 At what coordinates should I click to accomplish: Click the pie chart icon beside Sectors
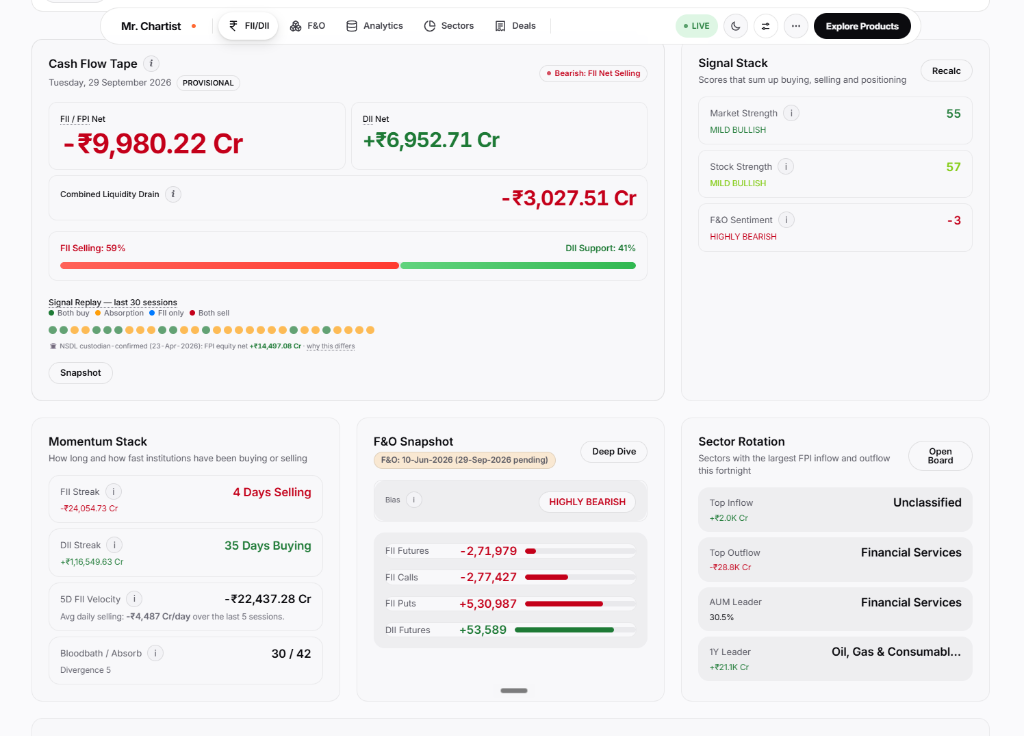[429, 26]
